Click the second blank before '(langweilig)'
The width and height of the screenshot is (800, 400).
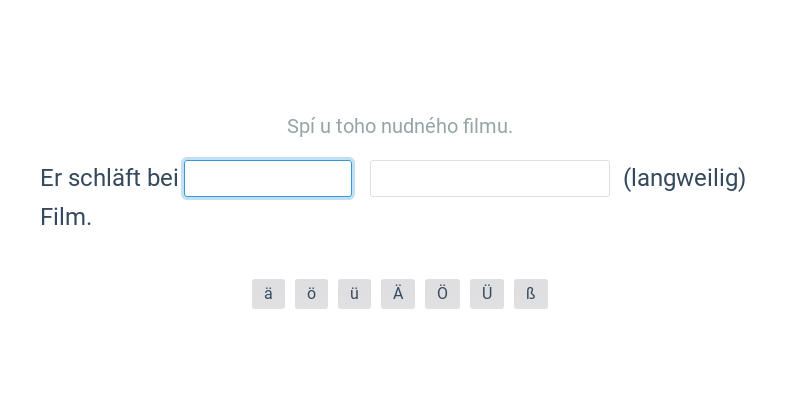(x=490, y=179)
